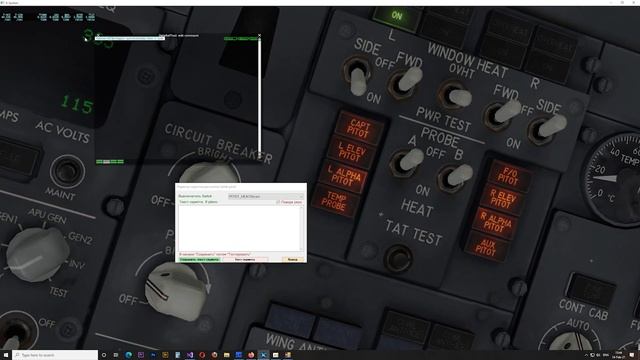
Task: Click the green save button in dialog
Action: pos(199,259)
